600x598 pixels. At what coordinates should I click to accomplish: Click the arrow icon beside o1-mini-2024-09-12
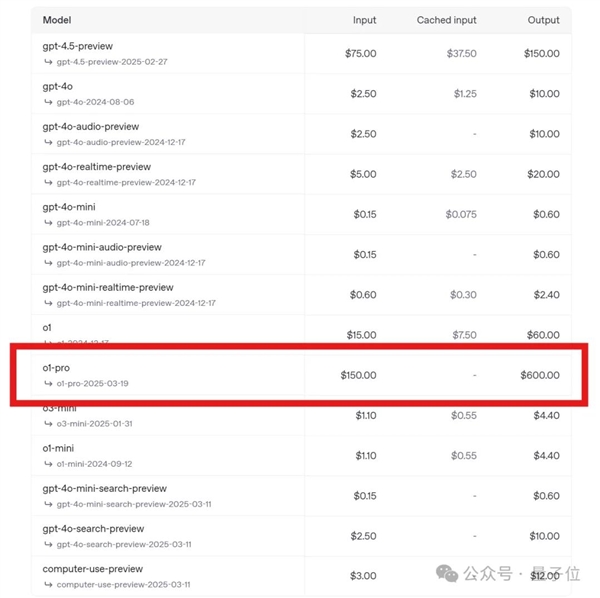pos(48,464)
